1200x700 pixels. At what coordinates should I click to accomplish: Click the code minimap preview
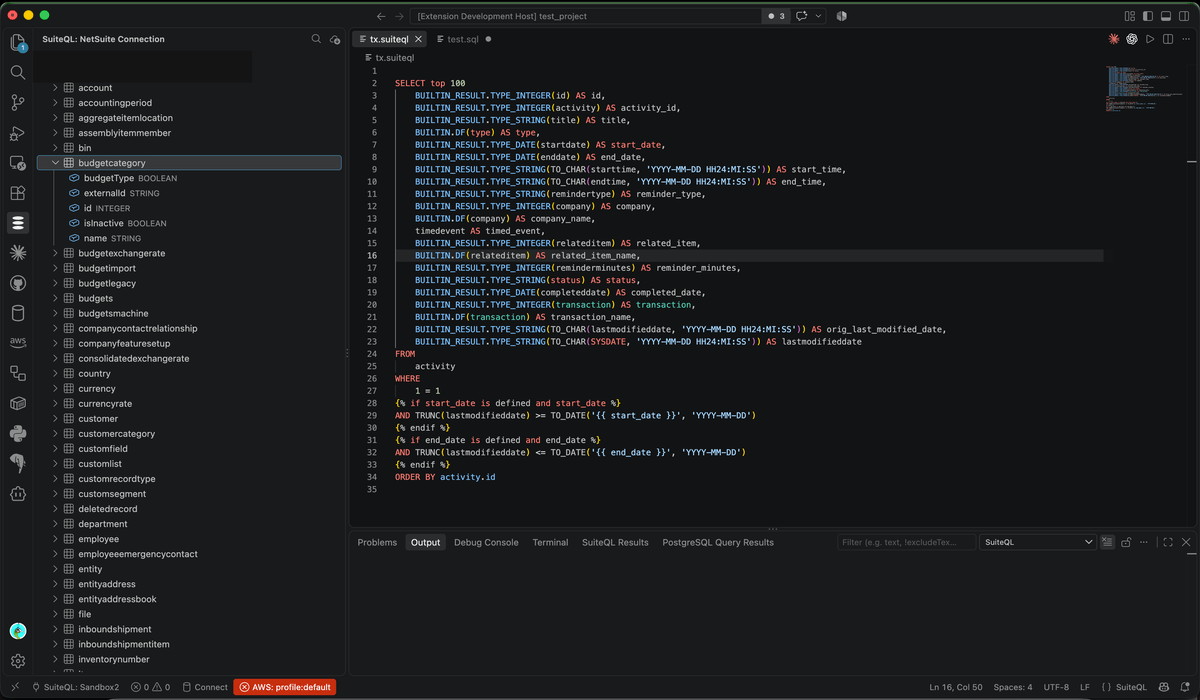pos(1144,90)
